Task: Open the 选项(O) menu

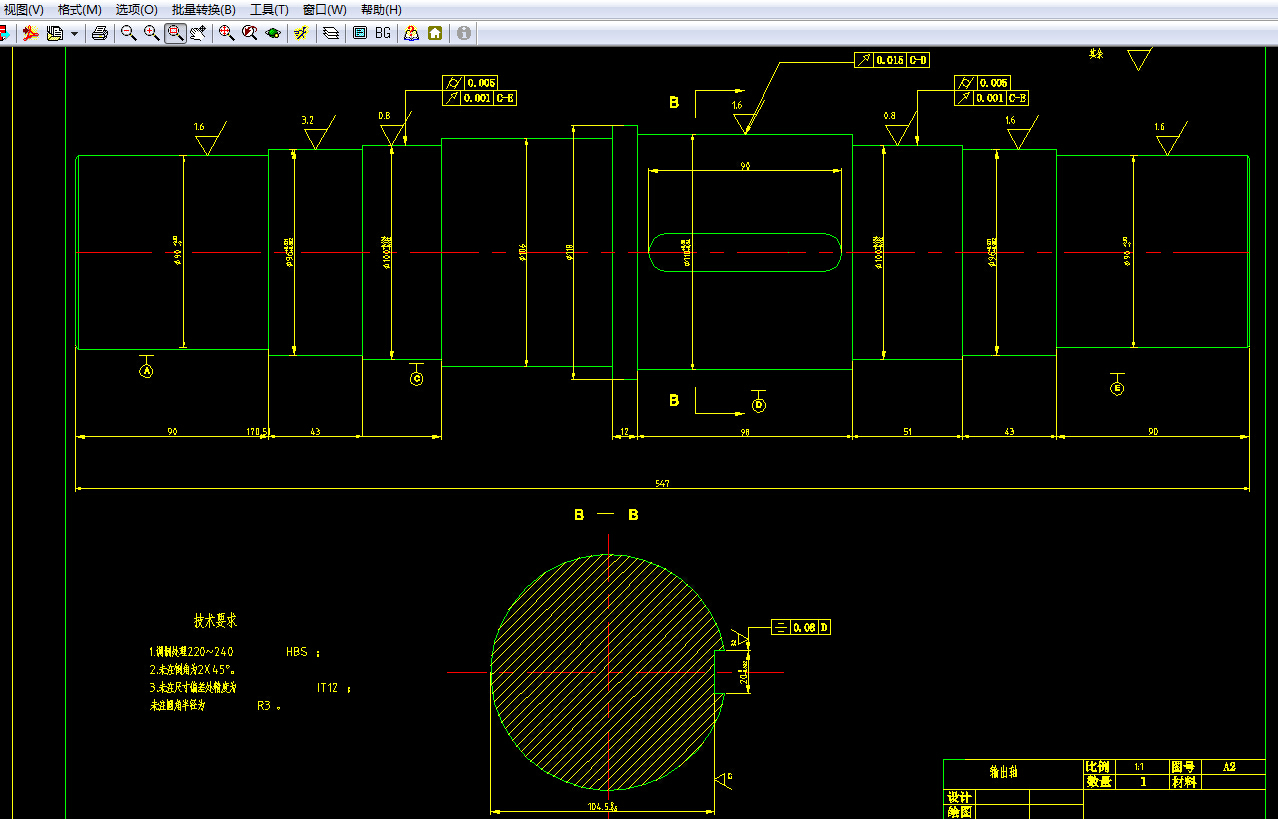Action: [x=137, y=9]
